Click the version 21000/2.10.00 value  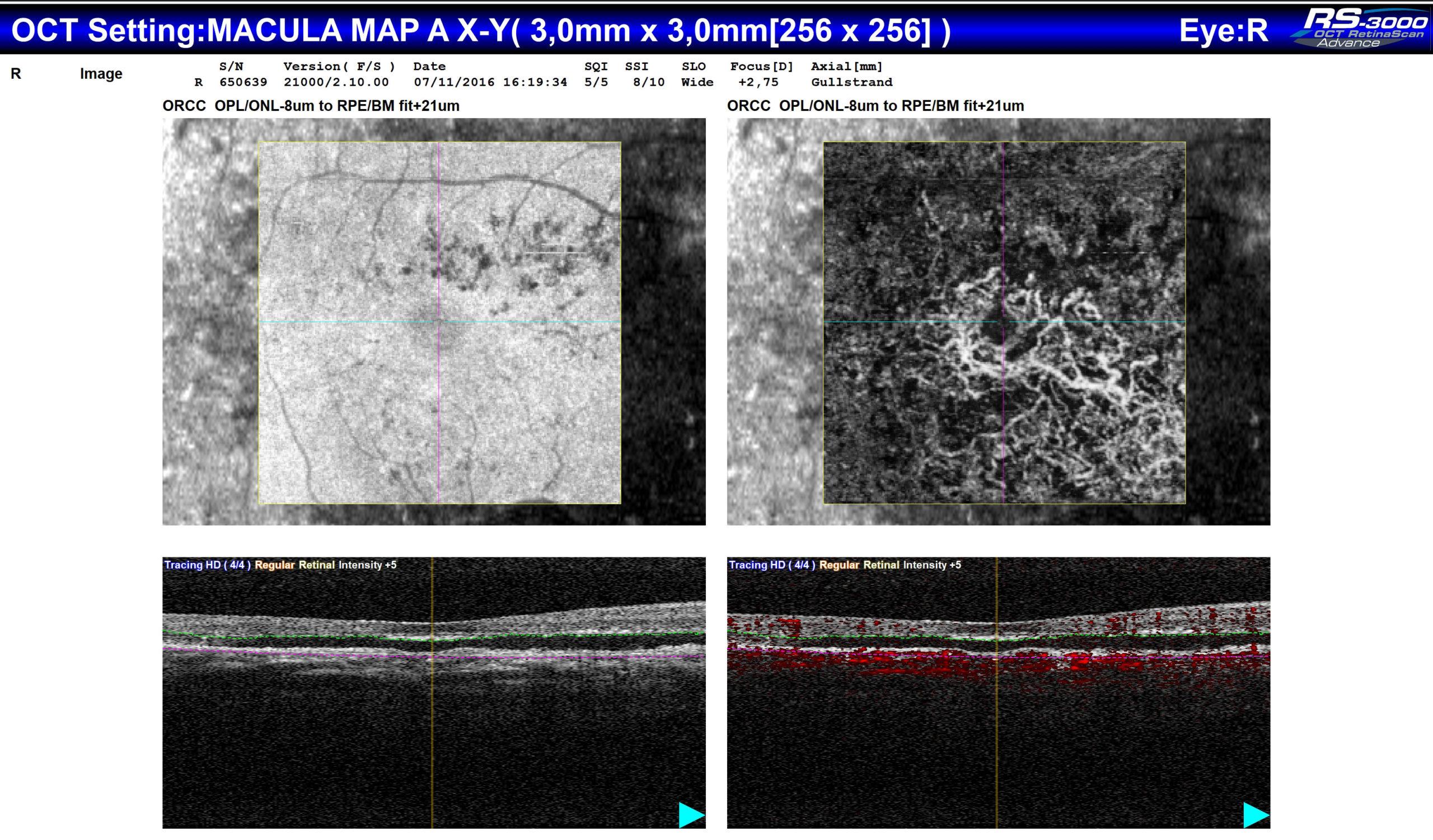[x=336, y=82]
